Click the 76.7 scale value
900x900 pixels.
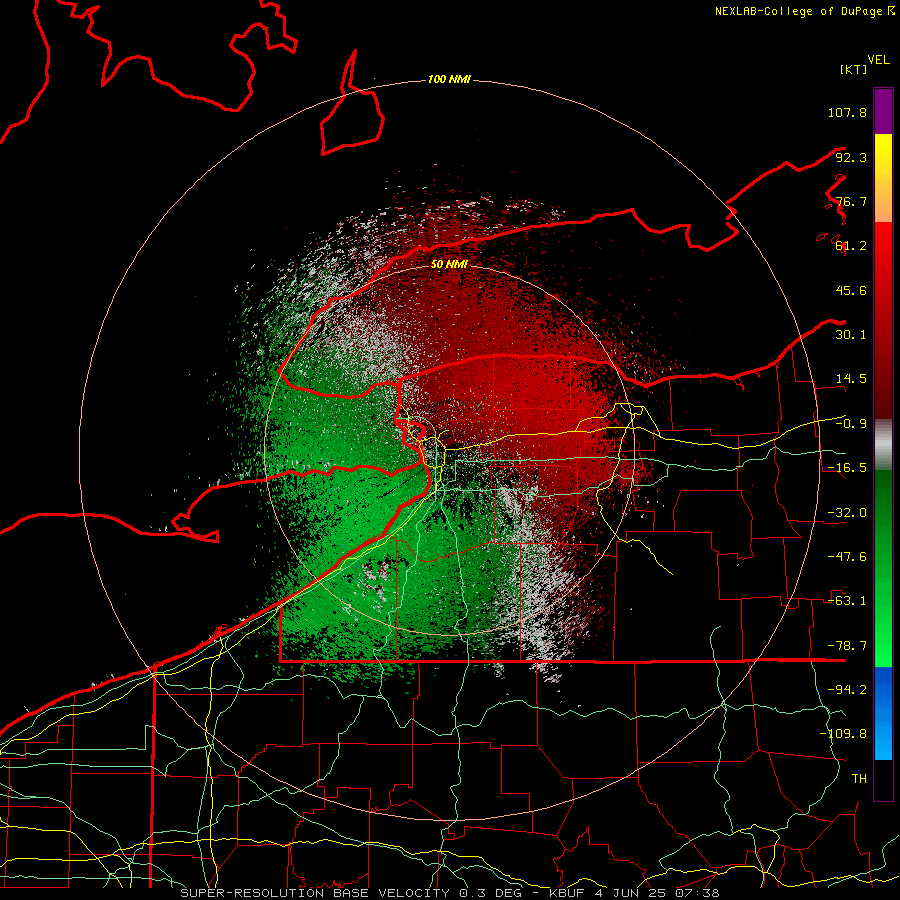tap(851, 201)
